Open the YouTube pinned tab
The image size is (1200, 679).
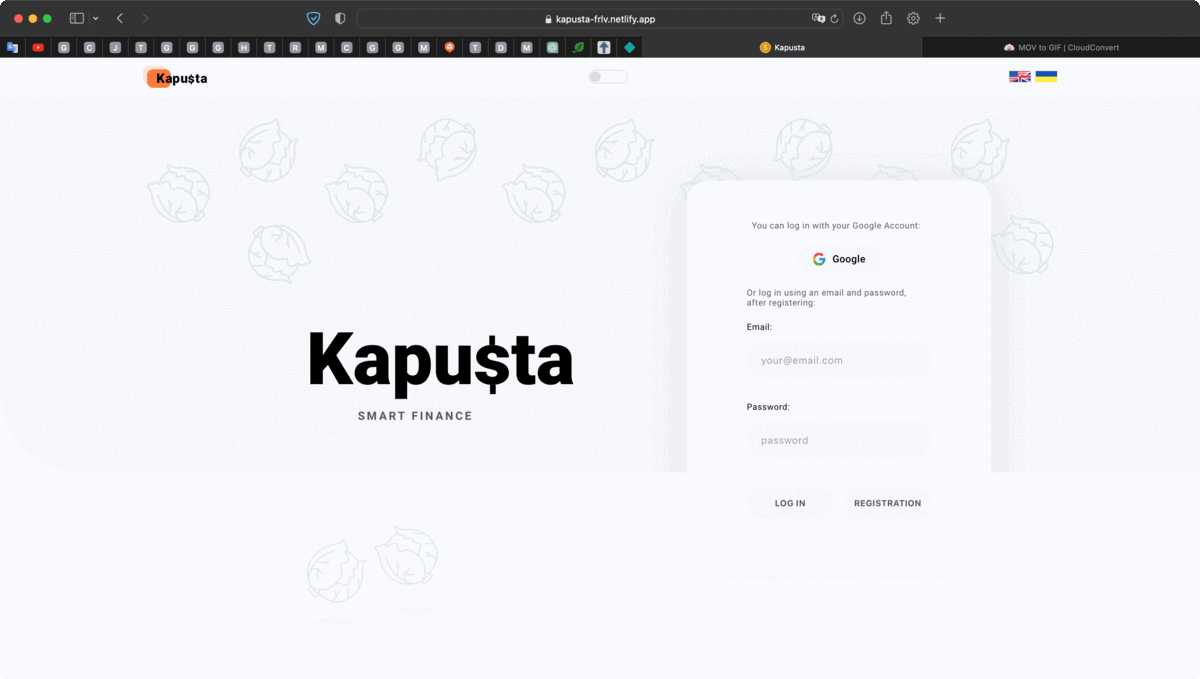click(x=38, y=47)
